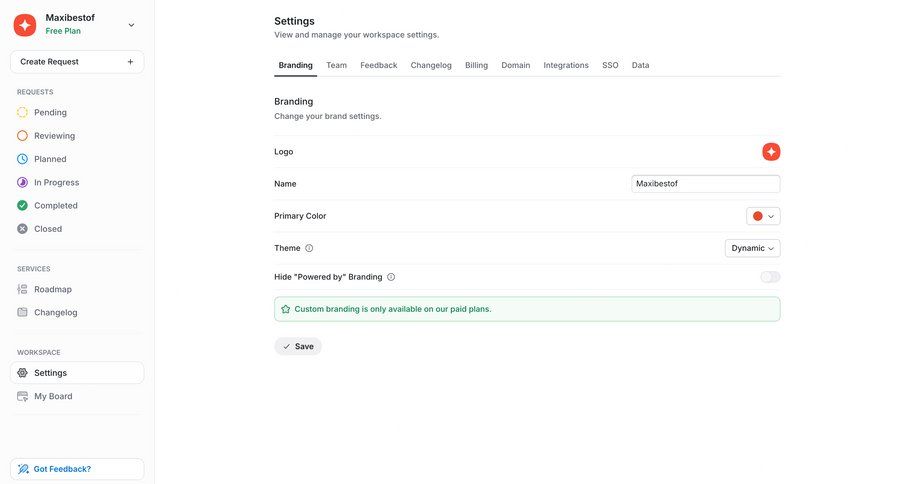Click the workspace logo image in Branding
Image resolution: width=900 pixels, height=484 pixels.
coord(771,152)
